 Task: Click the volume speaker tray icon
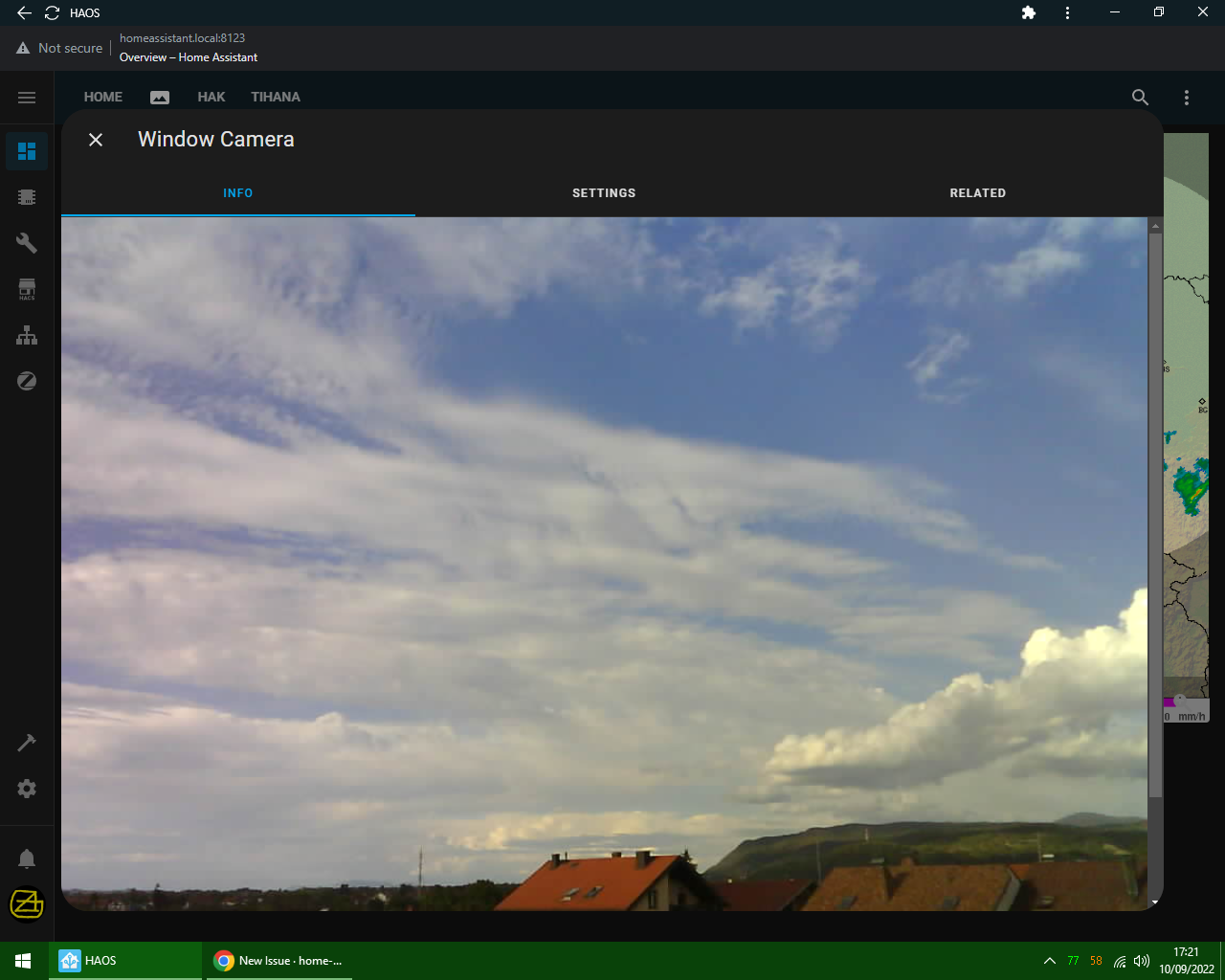pos(1141,961)
